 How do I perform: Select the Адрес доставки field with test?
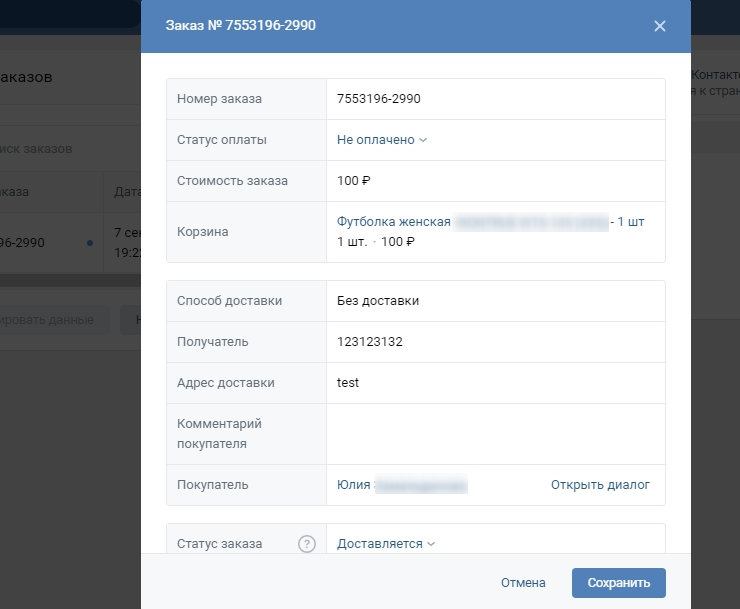click(x=495, y=383)
